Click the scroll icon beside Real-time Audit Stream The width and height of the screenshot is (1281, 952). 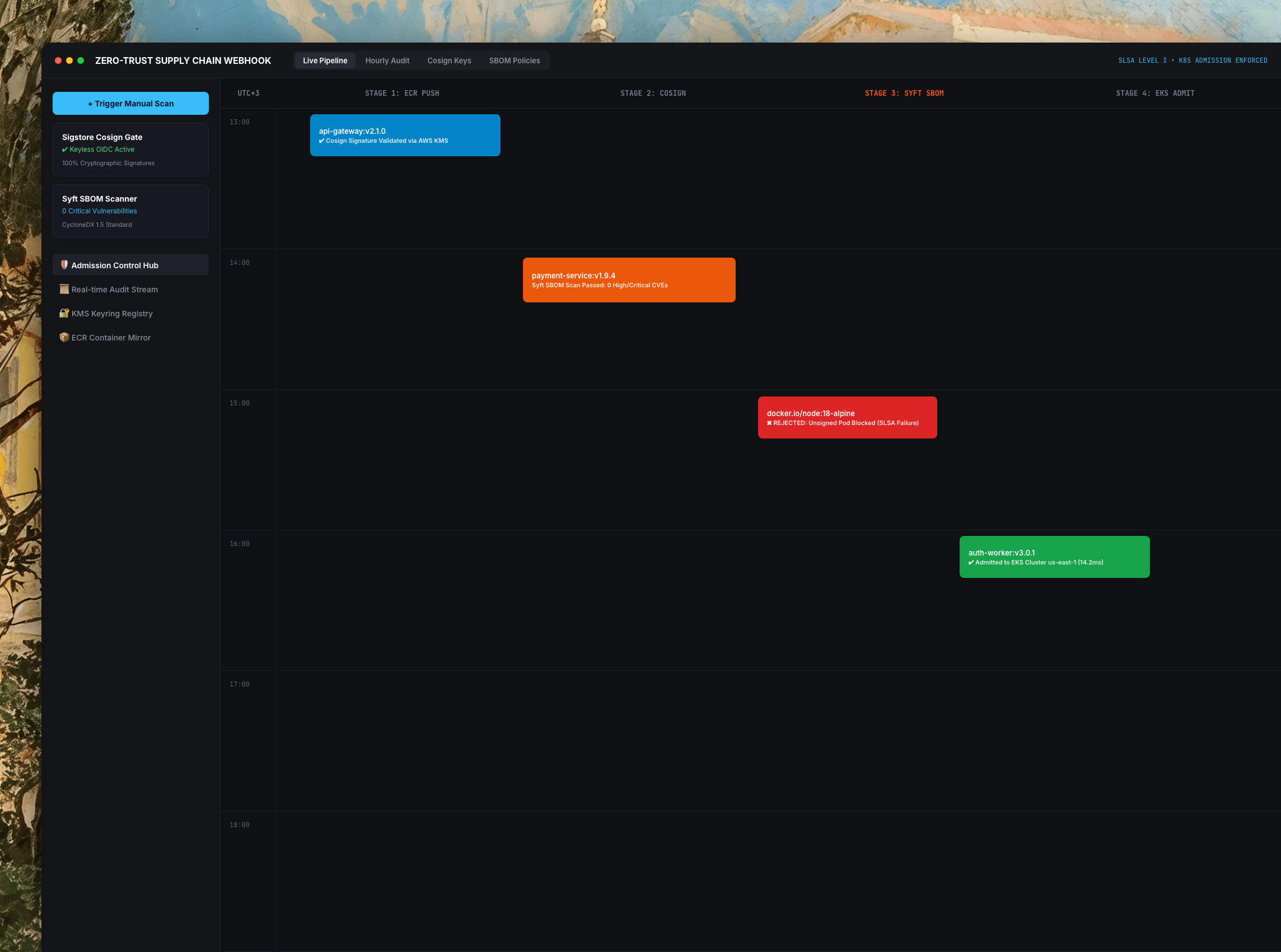point(64,290)
